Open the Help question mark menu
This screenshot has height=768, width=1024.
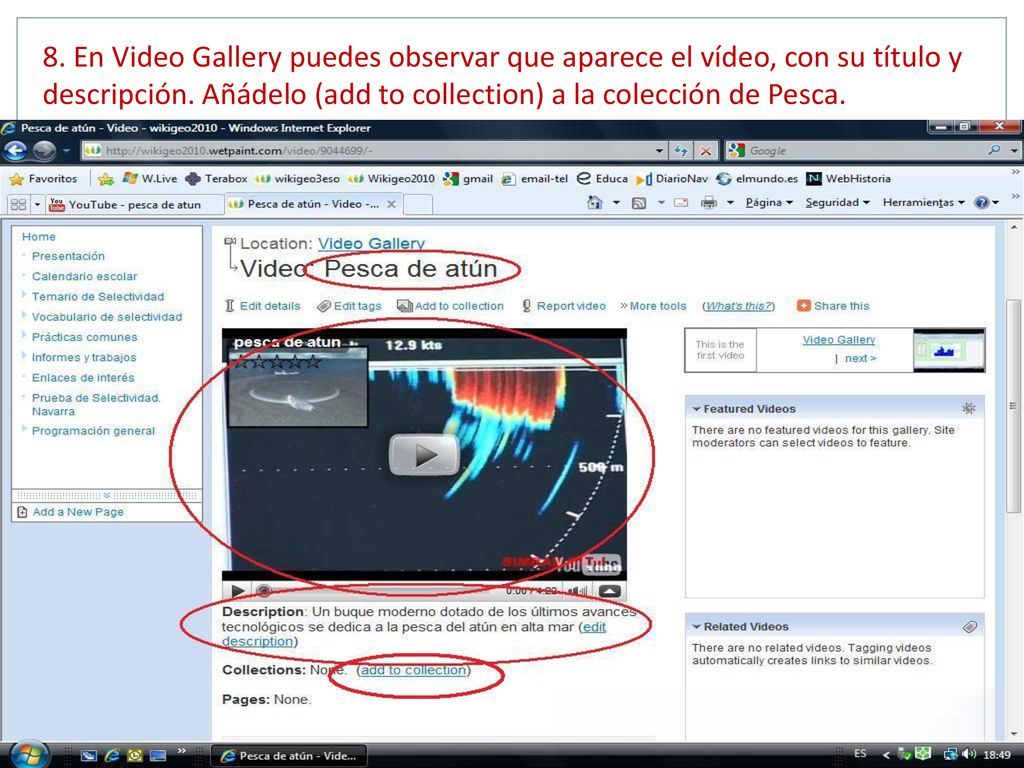(x=986, y=202)
